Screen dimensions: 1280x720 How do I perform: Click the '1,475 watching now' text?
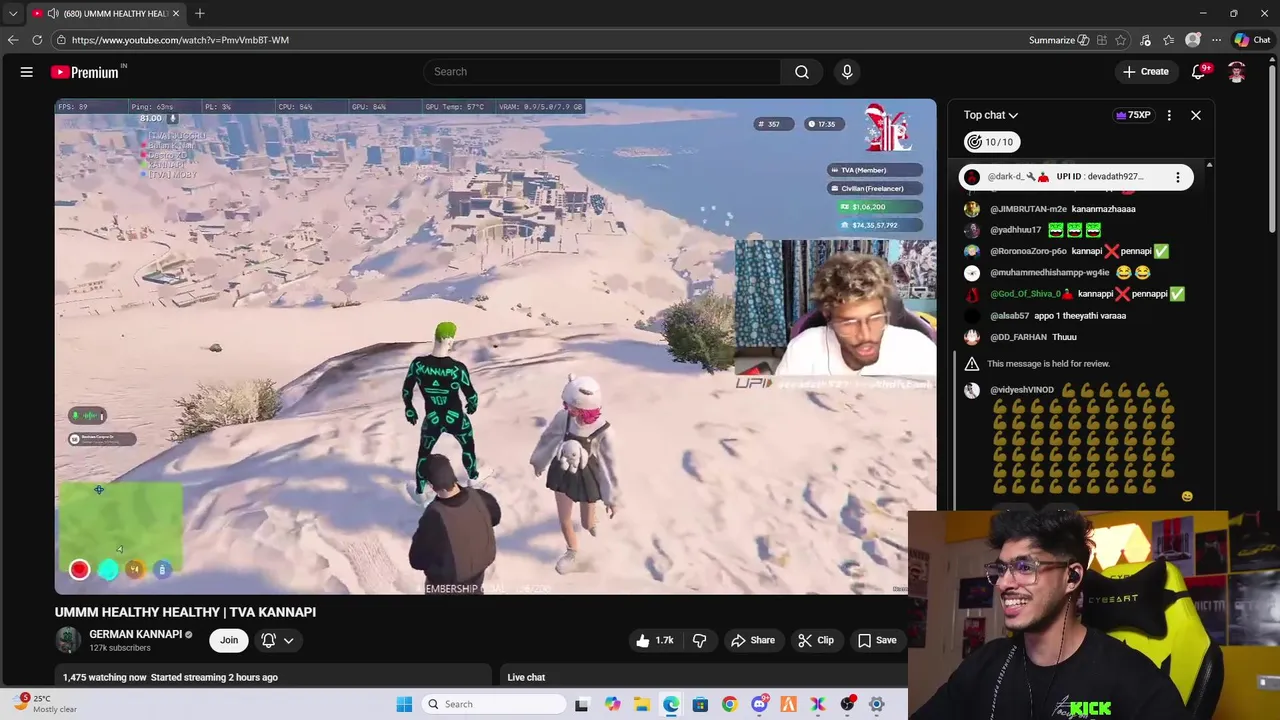[x=104, y=677]
